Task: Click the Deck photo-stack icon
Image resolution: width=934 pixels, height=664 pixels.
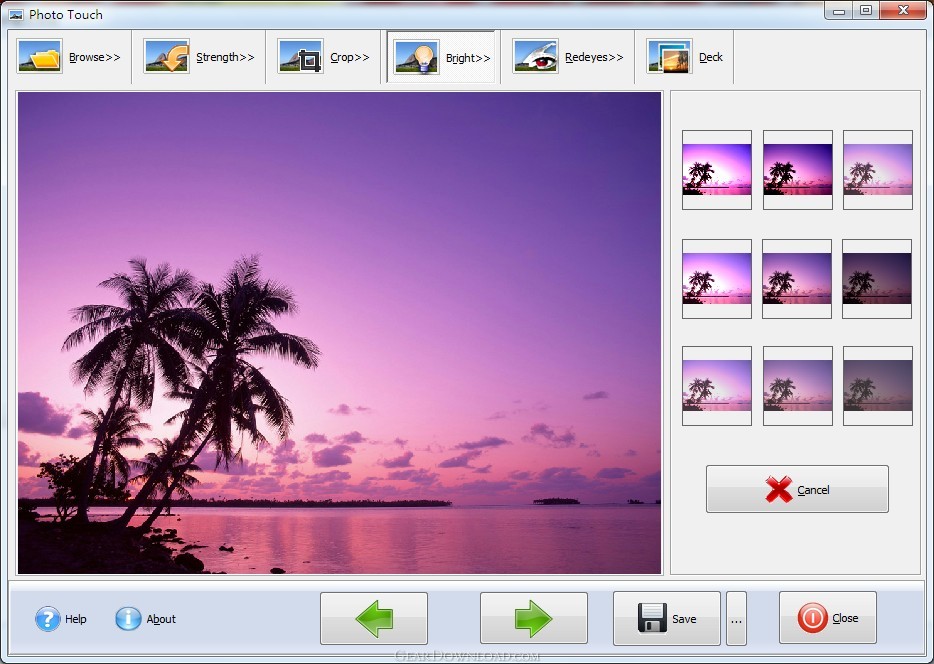Action: [670, 57]
